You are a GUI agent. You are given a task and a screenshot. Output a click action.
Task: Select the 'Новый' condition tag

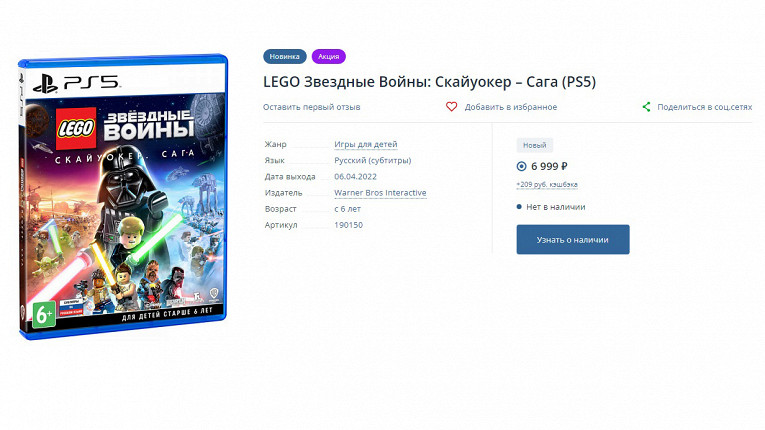pyautogui.click(x=534, y=145)
